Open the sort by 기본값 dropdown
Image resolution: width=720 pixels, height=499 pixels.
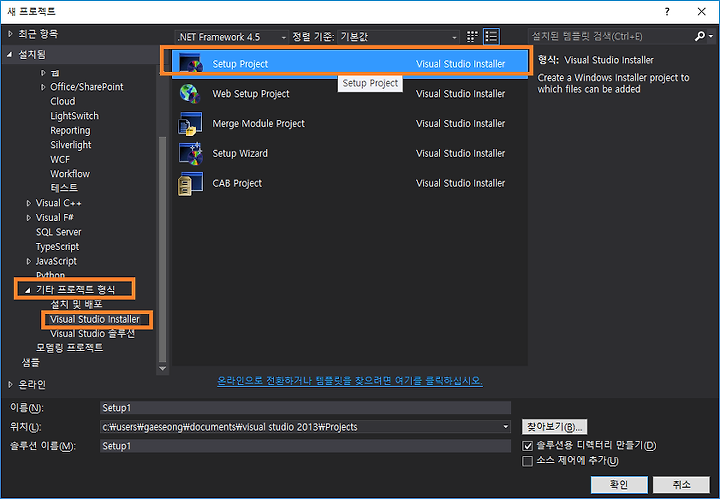399,37
